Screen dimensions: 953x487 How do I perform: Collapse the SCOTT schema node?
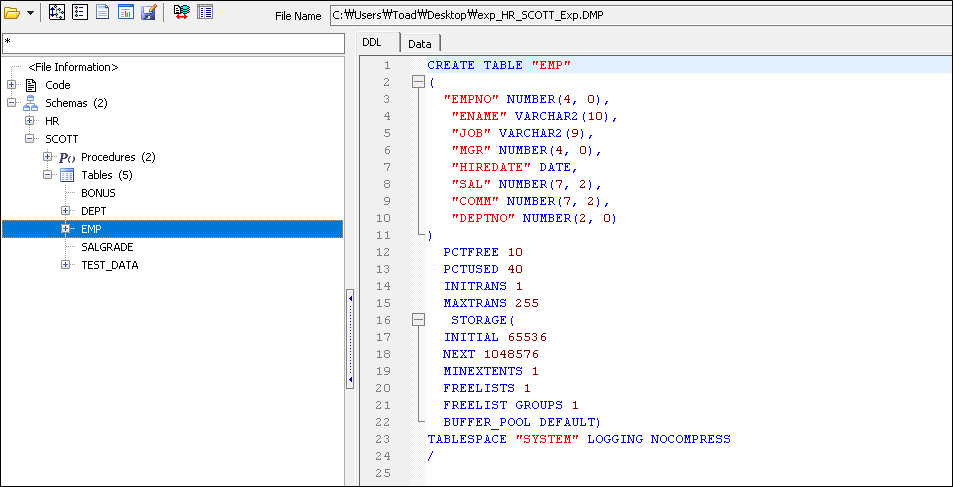click(29, 139)
